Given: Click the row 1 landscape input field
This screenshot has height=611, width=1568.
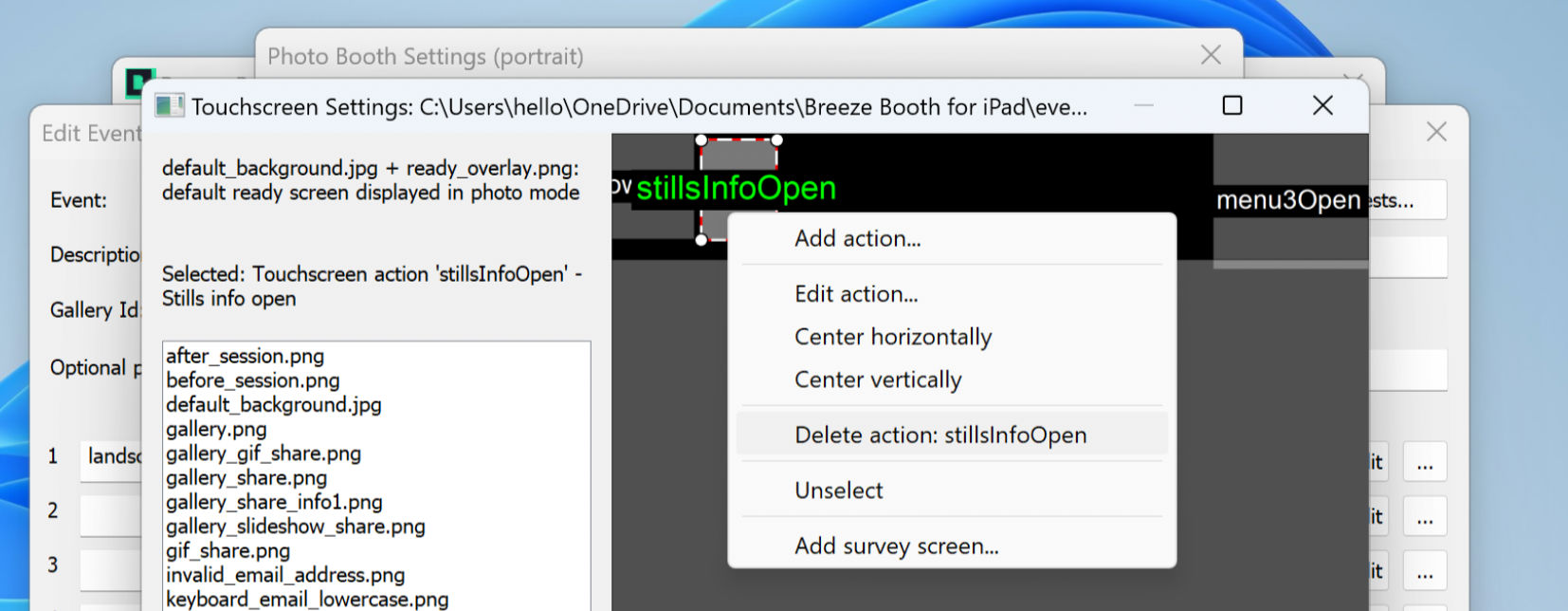Looking at the screenshot, I should click(112, 456).
